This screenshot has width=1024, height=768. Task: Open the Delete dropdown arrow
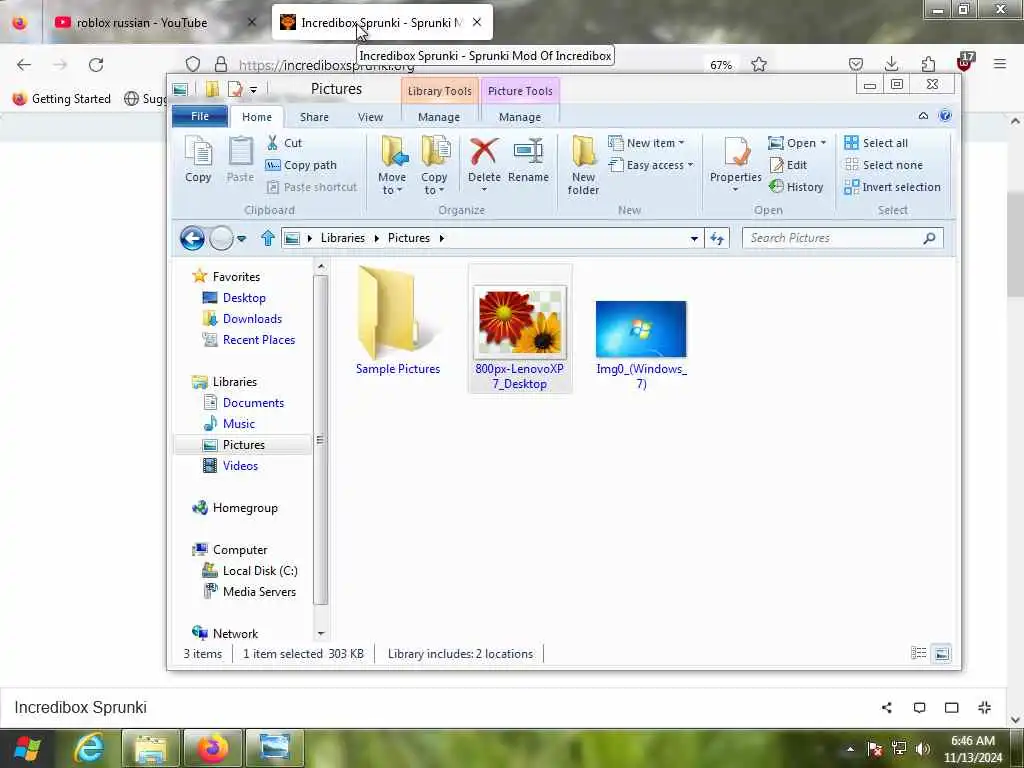click(484, 190)
